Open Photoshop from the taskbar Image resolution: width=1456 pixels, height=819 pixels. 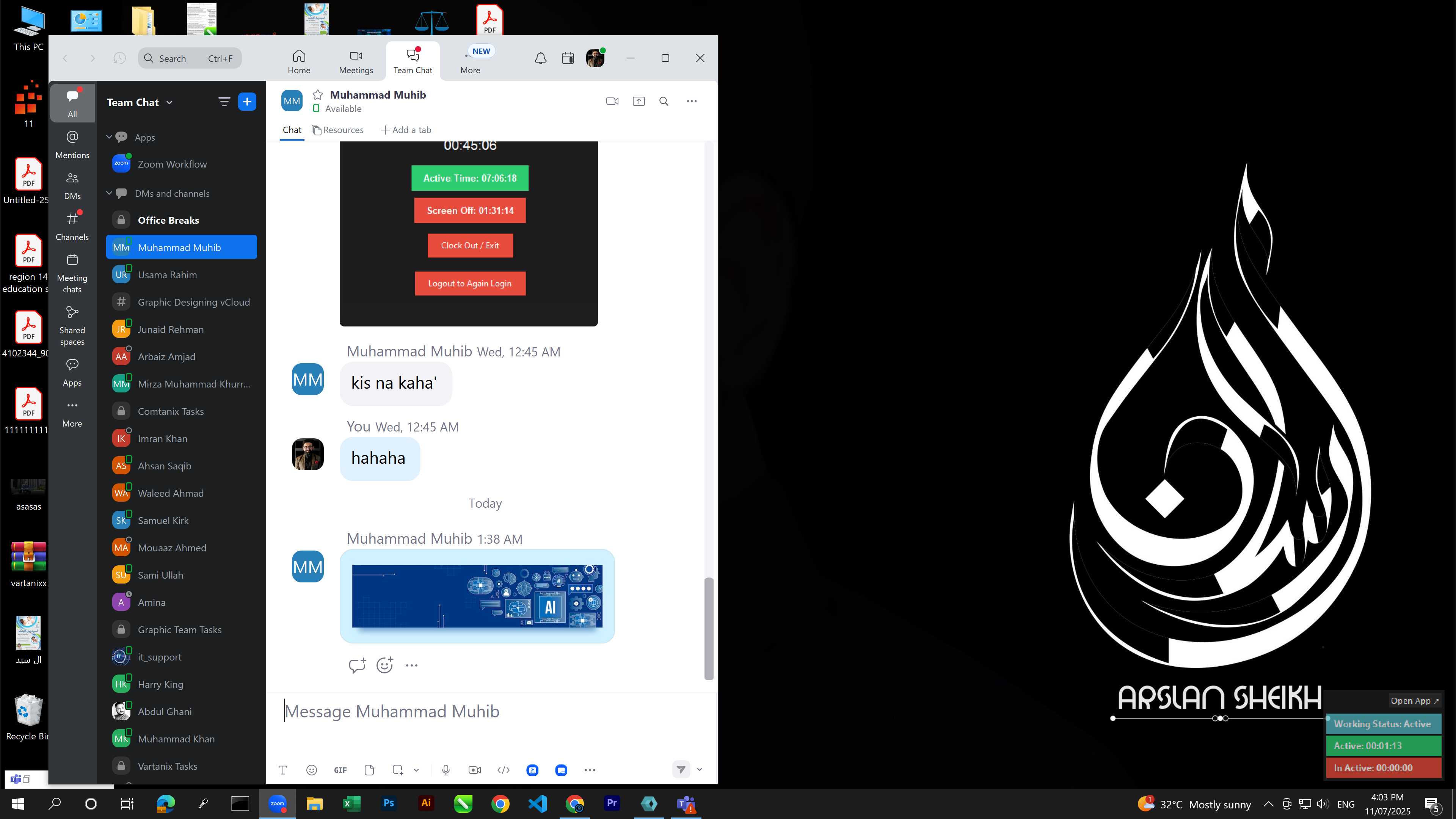pyautogui.click(x=389, y=803)
